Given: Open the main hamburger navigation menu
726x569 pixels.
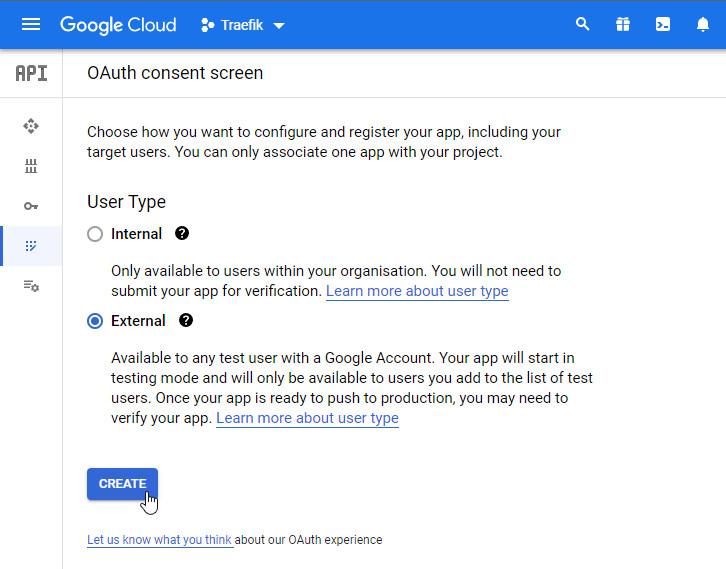Looking at the screenshot, I should (x=31, y=24).
